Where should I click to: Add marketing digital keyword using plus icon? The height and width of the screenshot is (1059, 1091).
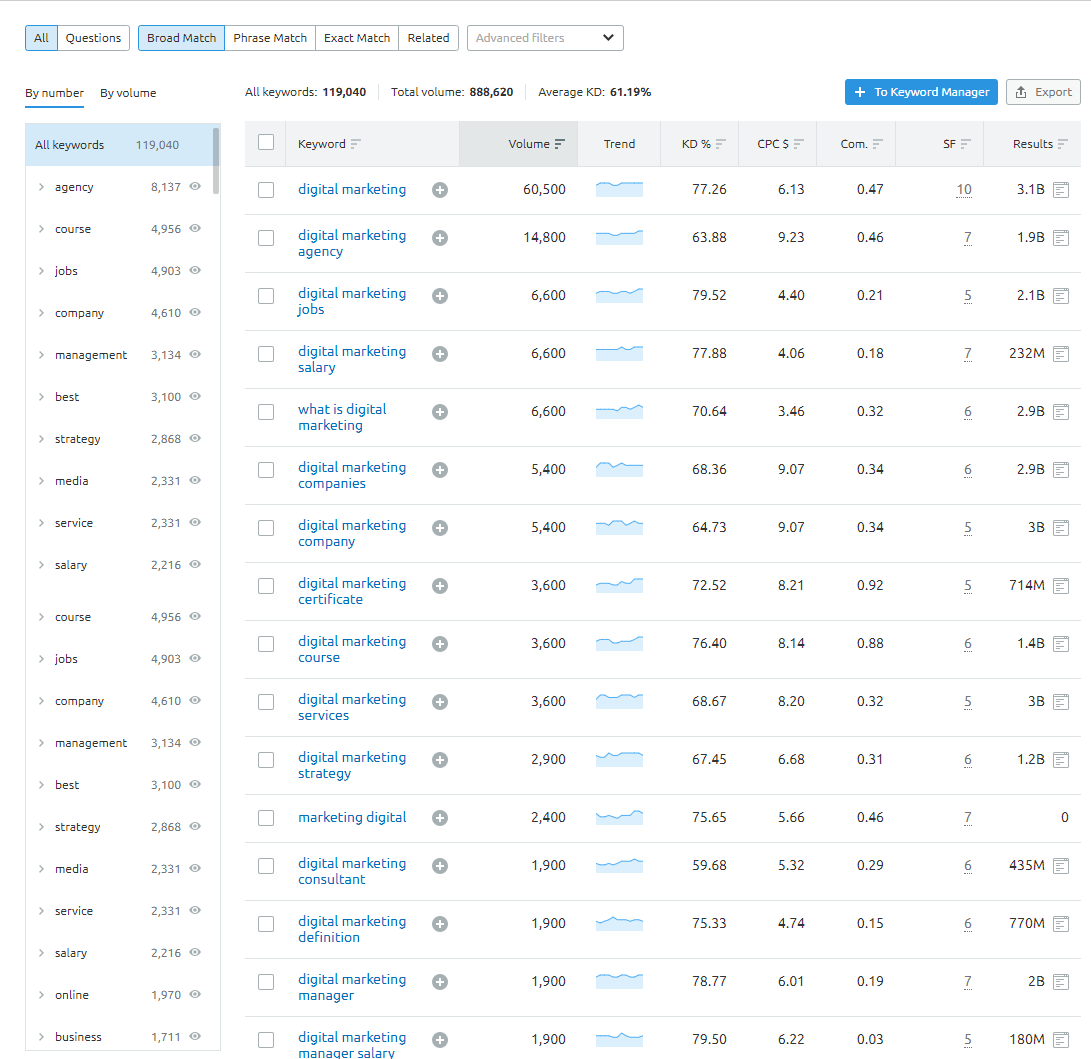tap(440, 818)
